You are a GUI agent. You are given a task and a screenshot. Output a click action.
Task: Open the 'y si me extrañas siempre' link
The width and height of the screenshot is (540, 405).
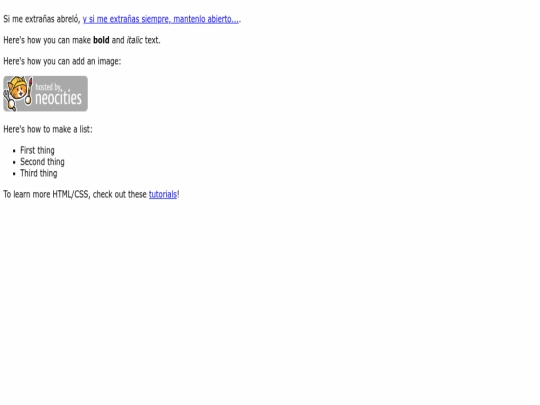click(x=160, y=19)
